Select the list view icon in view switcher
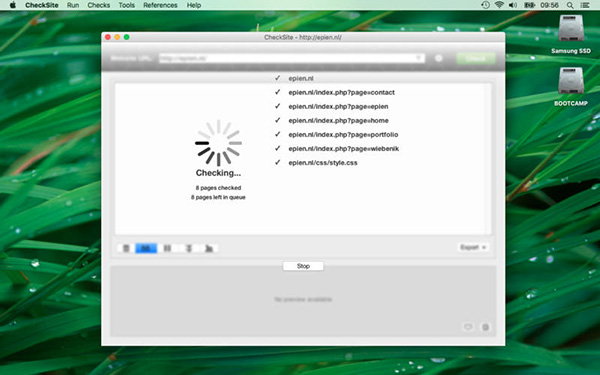This screenshot has width=600, height=375. click(126, 248)
